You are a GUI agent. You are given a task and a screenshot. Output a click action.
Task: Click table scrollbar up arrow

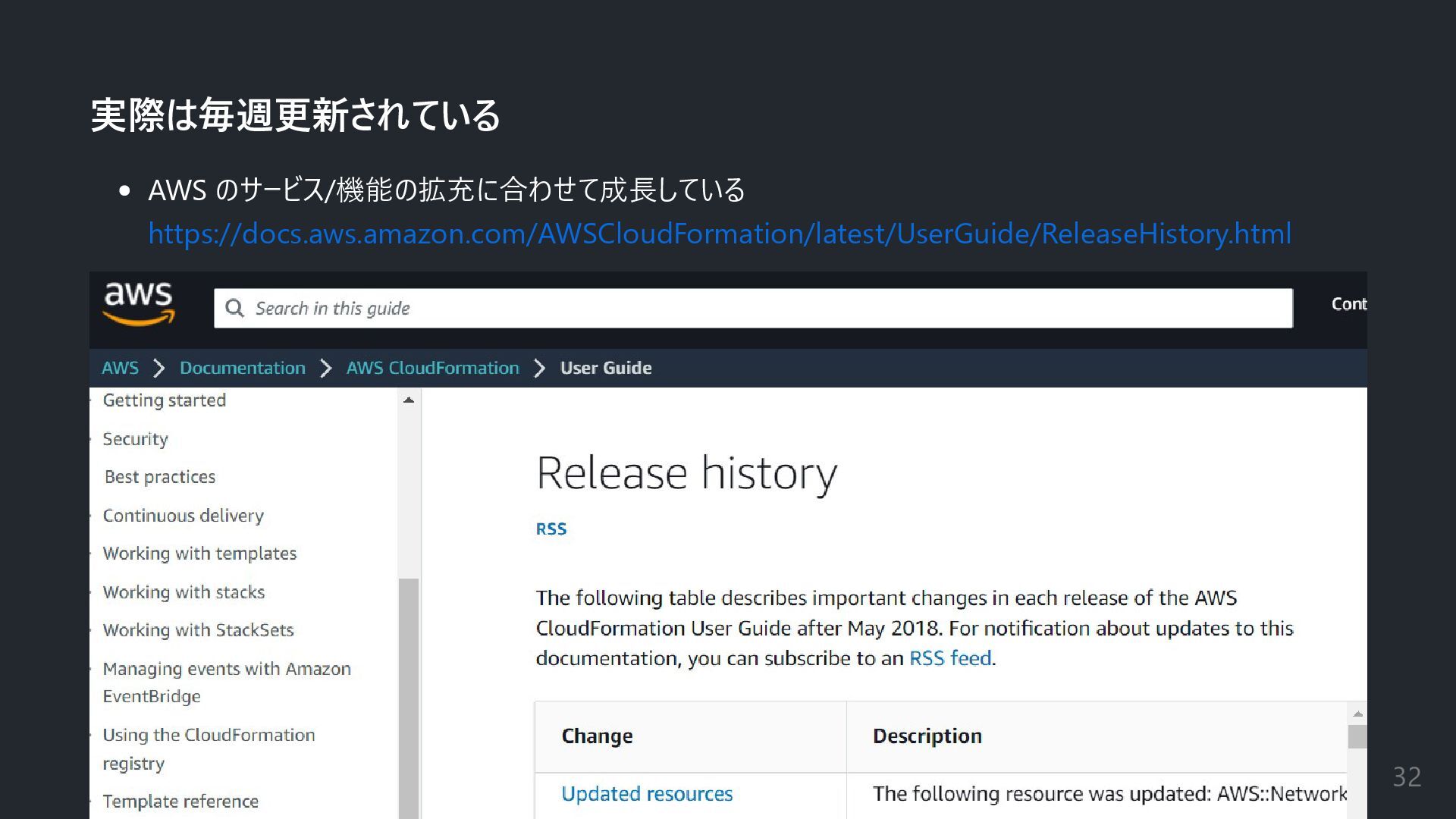click(x=1357, y=714)
